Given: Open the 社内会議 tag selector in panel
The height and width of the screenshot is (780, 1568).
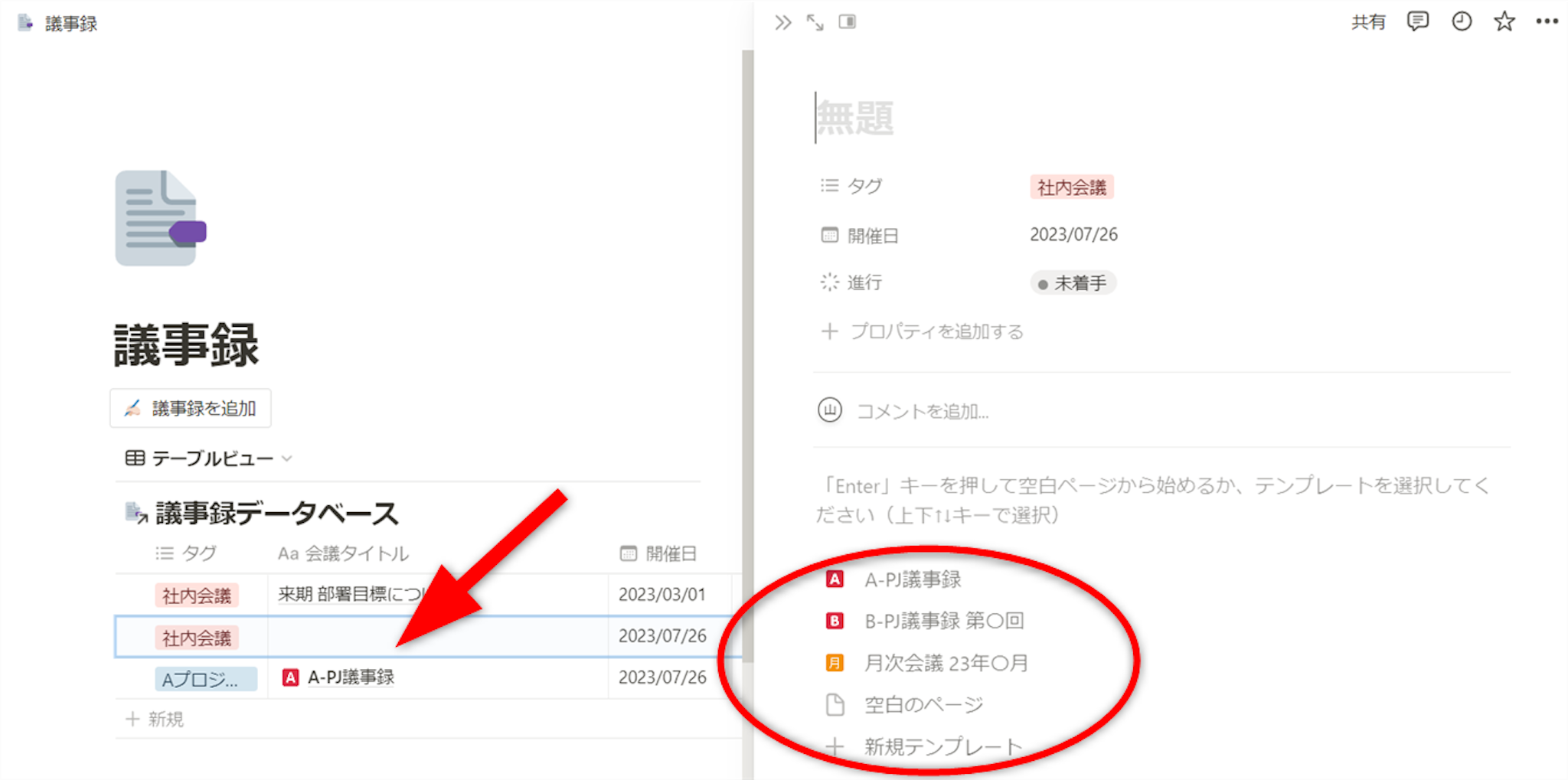Looking at the screenshot, I should 1071,188.
